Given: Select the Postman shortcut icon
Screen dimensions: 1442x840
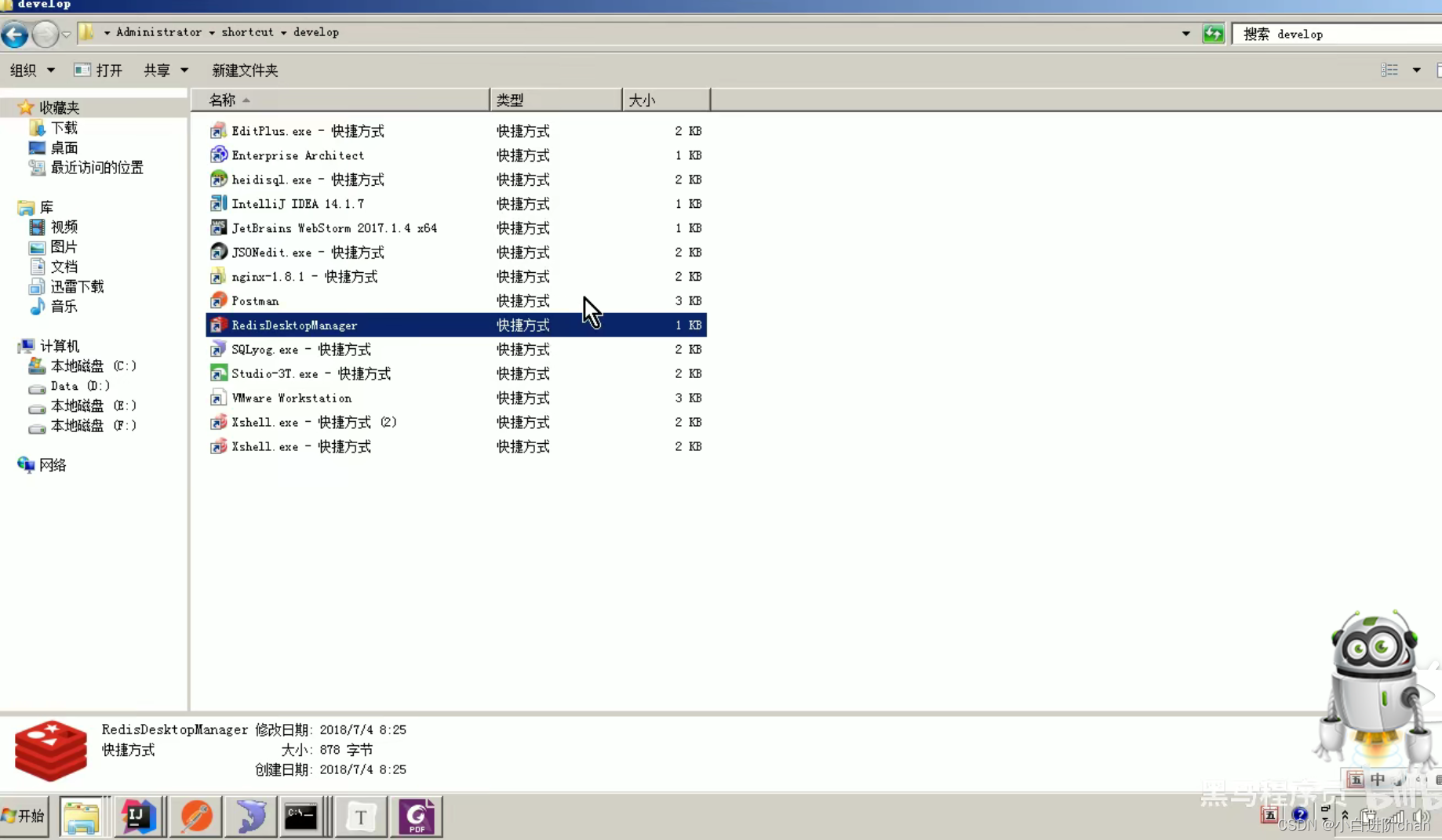Looking at the screenshot, I should [x=218, y=301].
